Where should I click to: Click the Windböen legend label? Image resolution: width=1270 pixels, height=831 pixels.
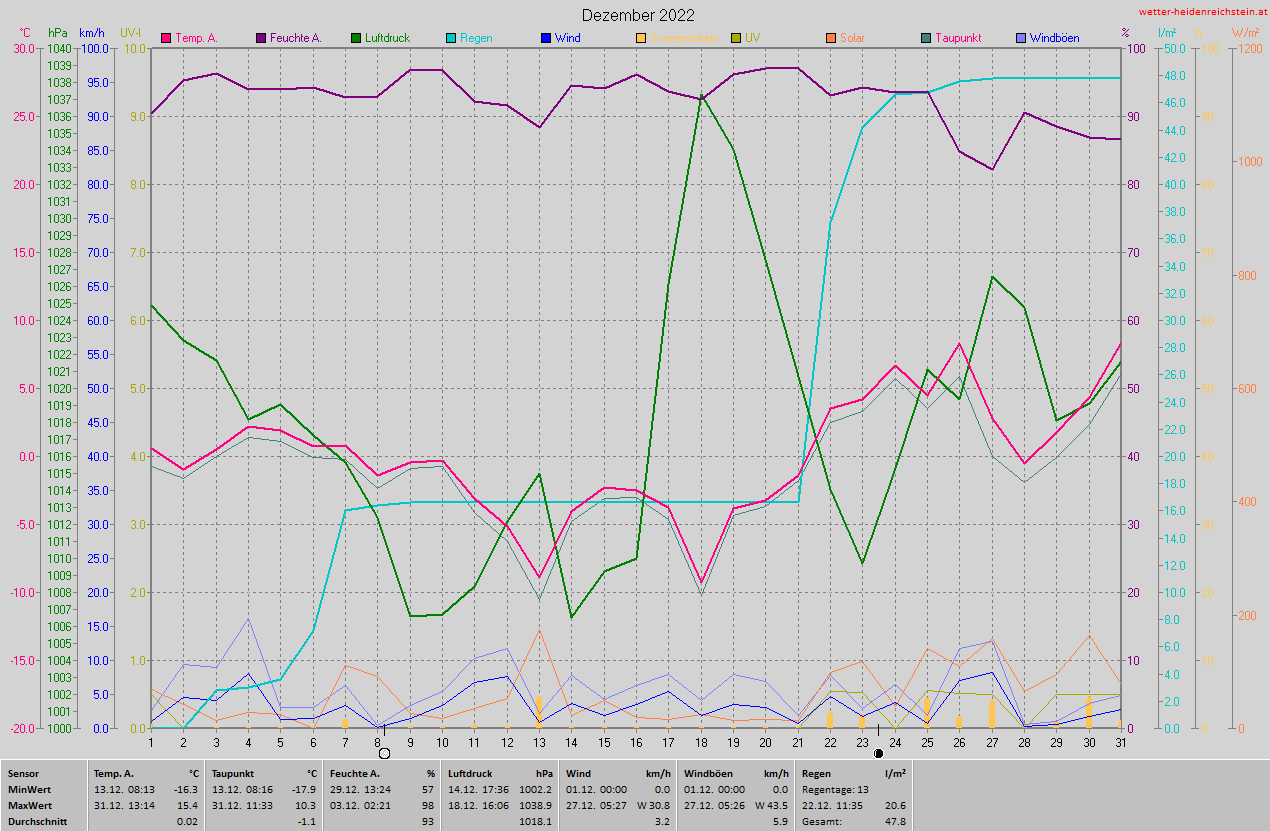1054,38
